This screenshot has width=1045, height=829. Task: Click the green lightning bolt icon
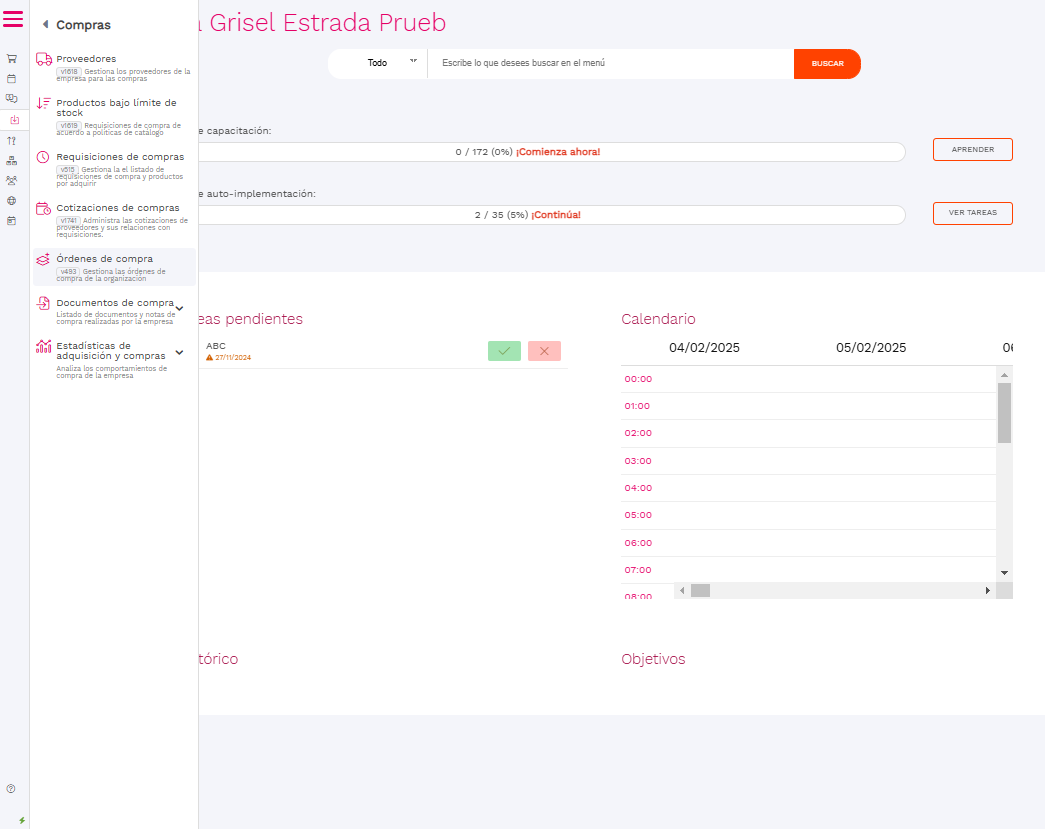point(22,820)
